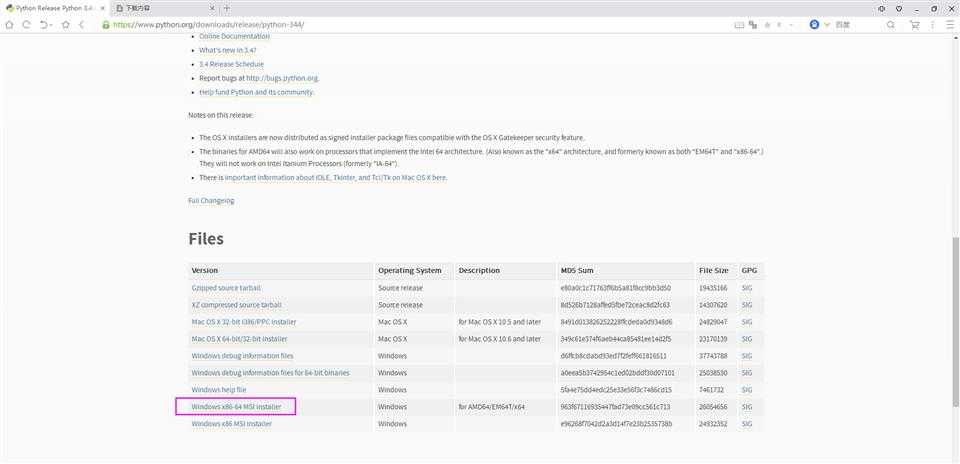Click the magnifier search icon

891,25
